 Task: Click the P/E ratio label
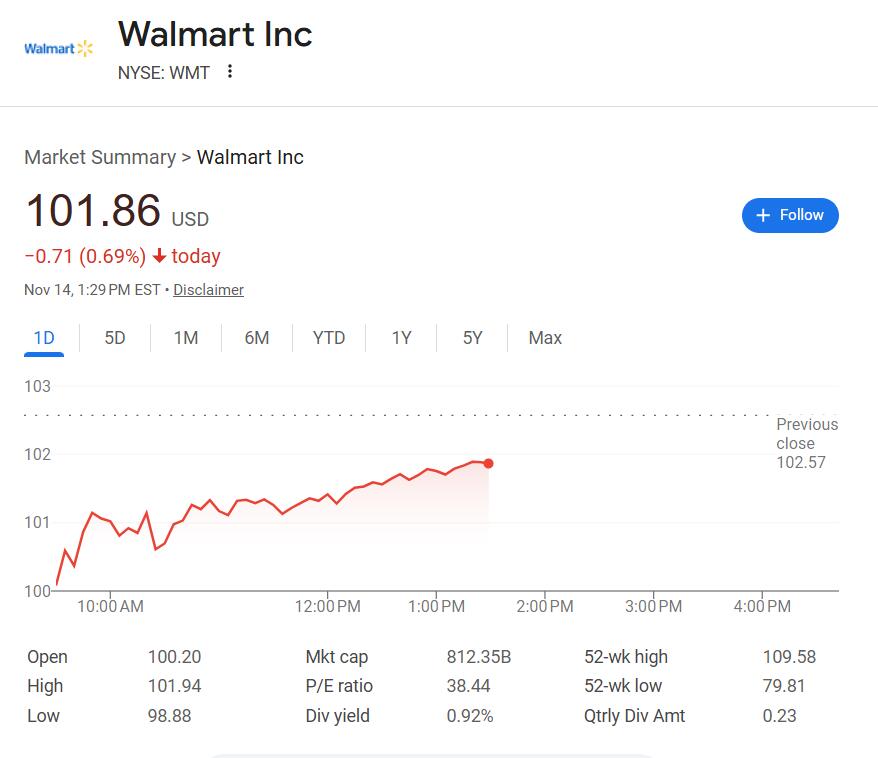339,686
